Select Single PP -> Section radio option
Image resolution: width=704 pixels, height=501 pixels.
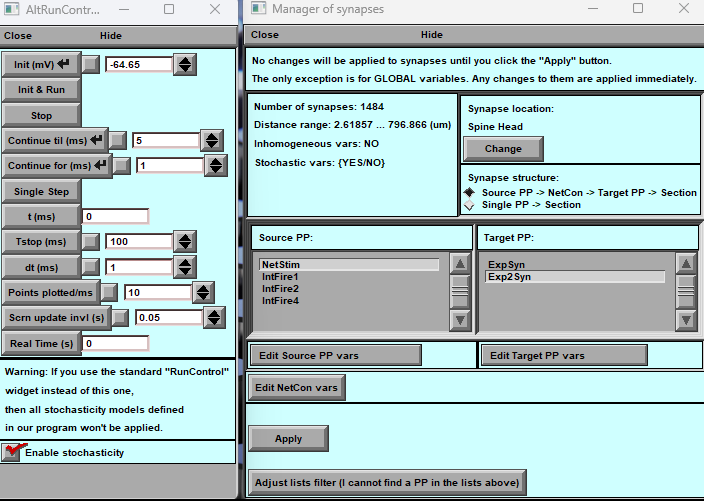pyautogui.click(x=470, y=205)
